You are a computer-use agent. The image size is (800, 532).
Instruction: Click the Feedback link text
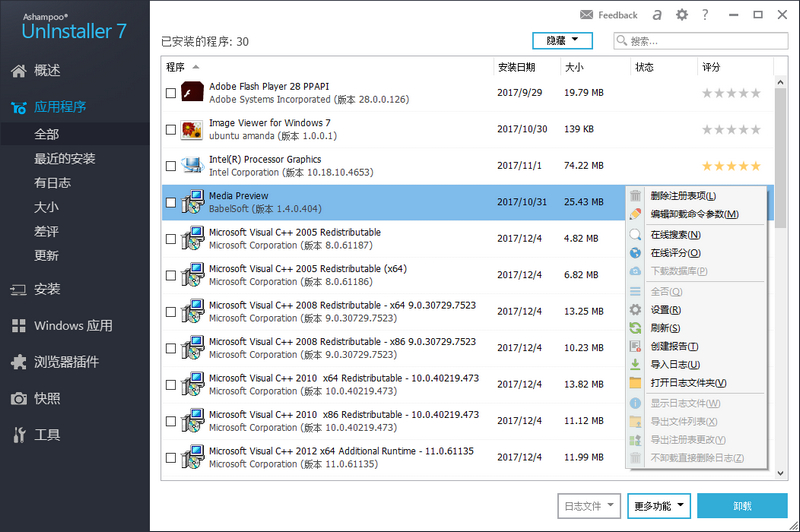click(618, 15)
